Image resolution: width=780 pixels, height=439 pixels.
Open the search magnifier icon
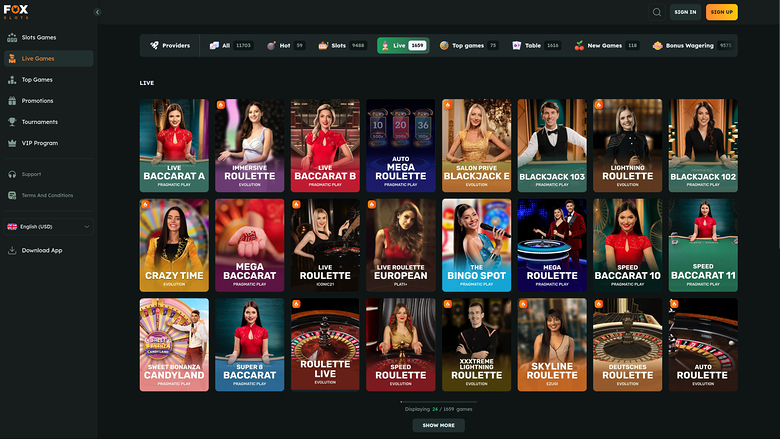657,12
